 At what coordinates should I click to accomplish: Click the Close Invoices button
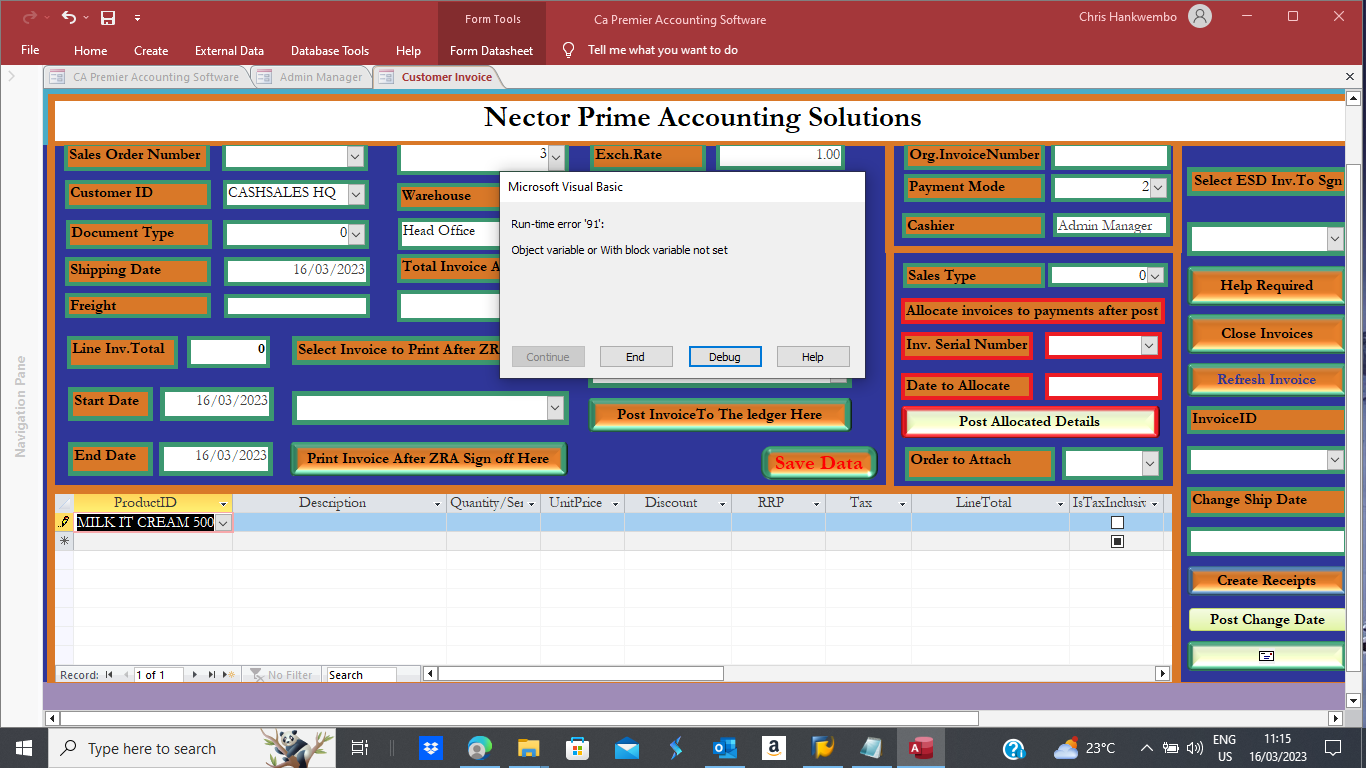click(x=1266, y=333)
